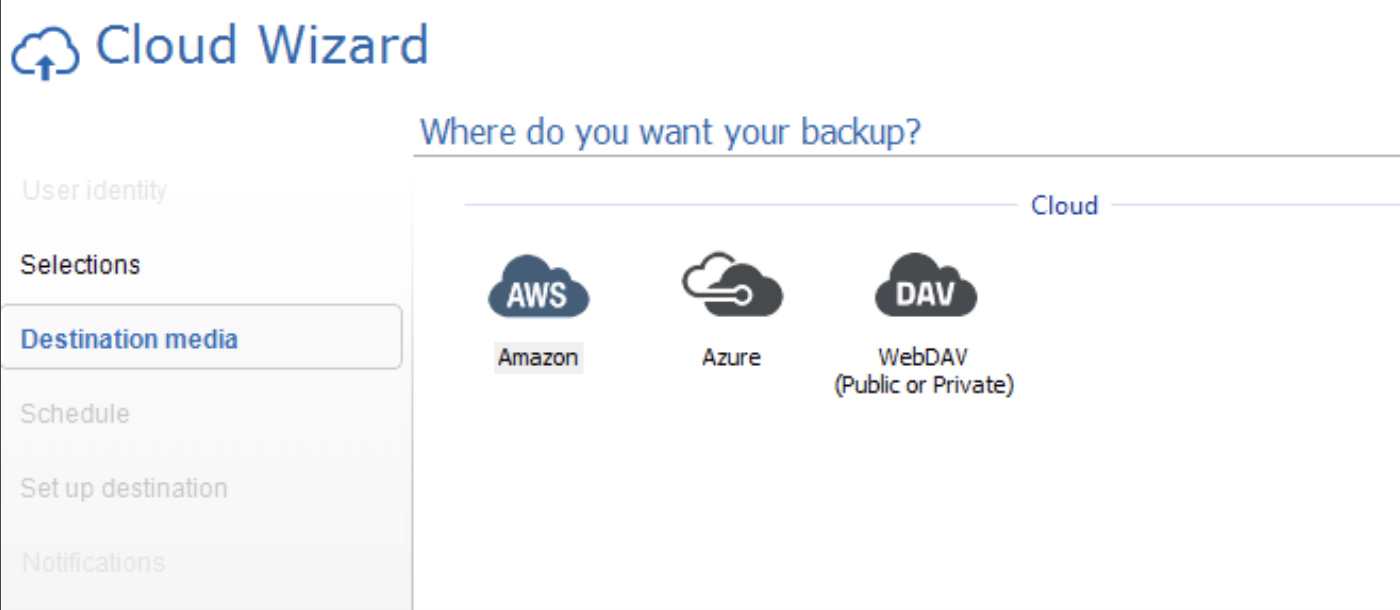Click the "(Public or Private)" subtitle text

click(923, 385)
